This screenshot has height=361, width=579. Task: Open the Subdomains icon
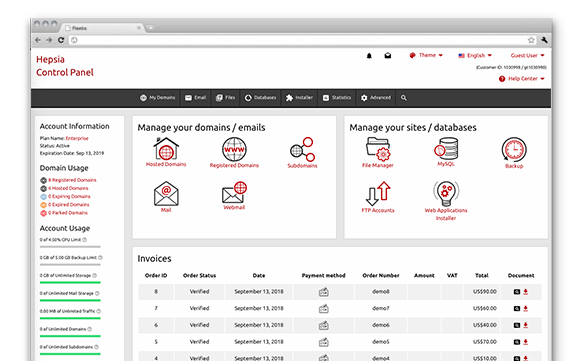(302, 149)
